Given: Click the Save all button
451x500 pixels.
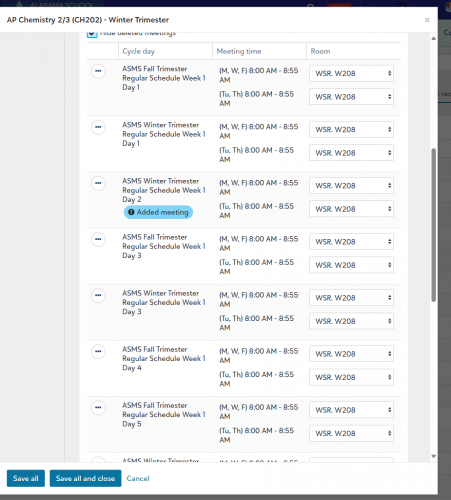Looking at the screenshot, I should pyautogui.click(x=26, y=478).
